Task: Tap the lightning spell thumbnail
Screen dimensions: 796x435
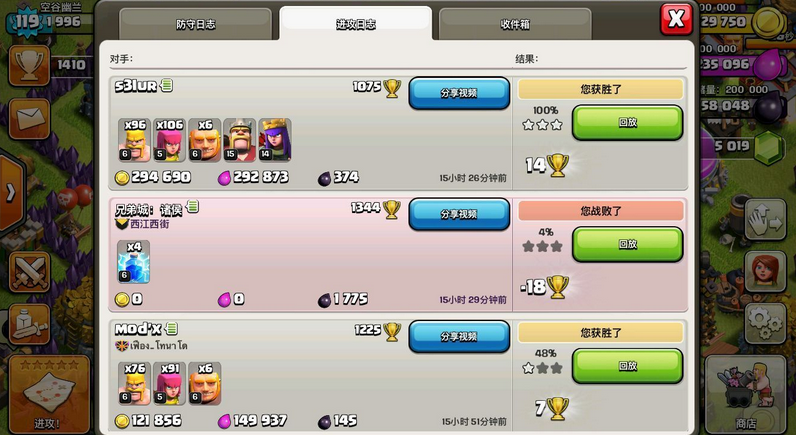Action: [x=134, y=261]
